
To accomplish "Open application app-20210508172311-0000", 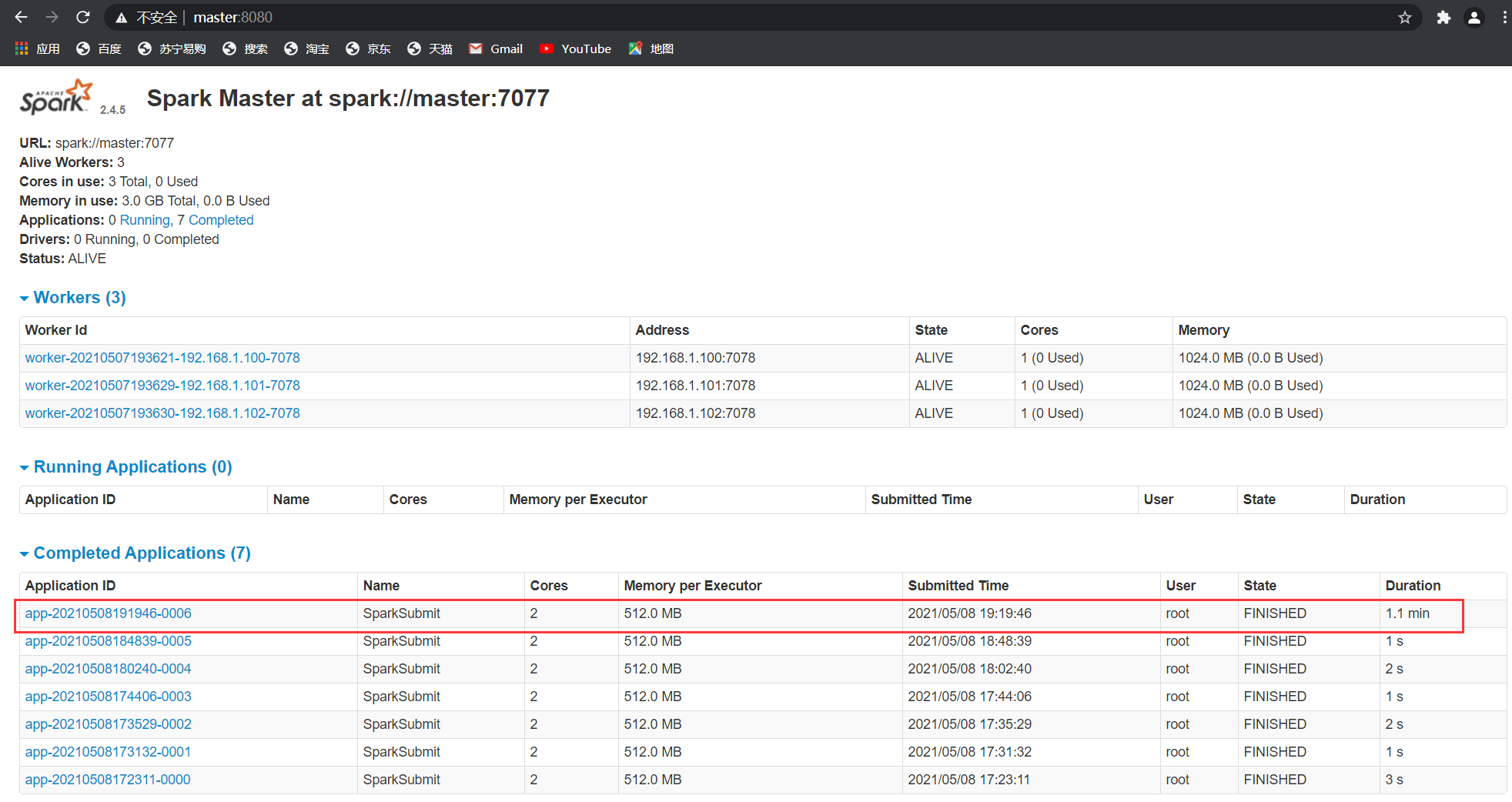I will [108, 780].
